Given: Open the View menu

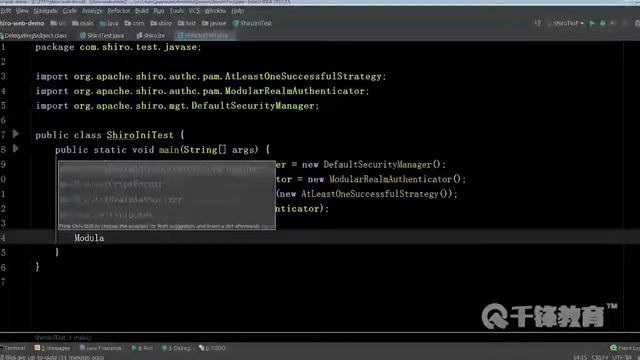Looking at the screenshot, I should pyautogui.click(x=22, y=11).
